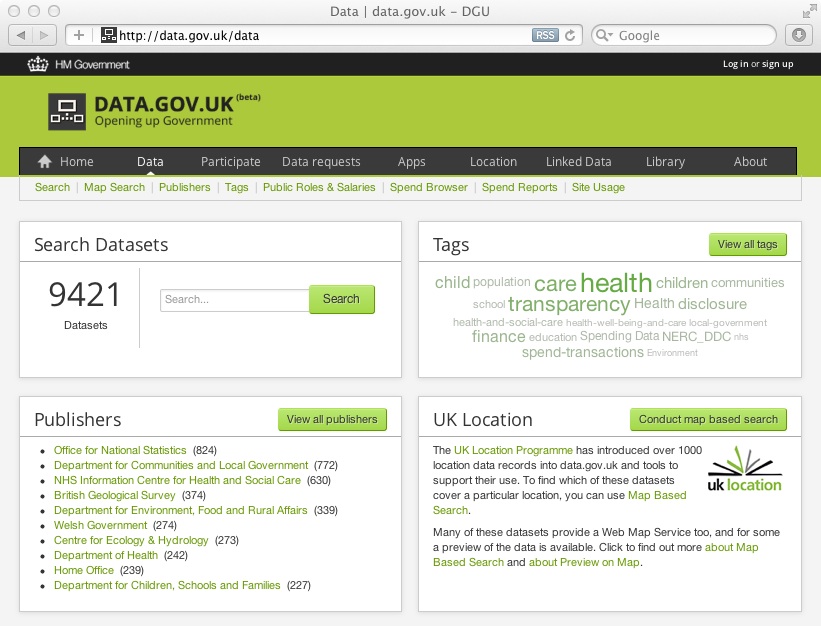The height and width of the screenshot is (626, 821).
Task: Click the UK Location Programme link
Action: [x=513, y=450]
